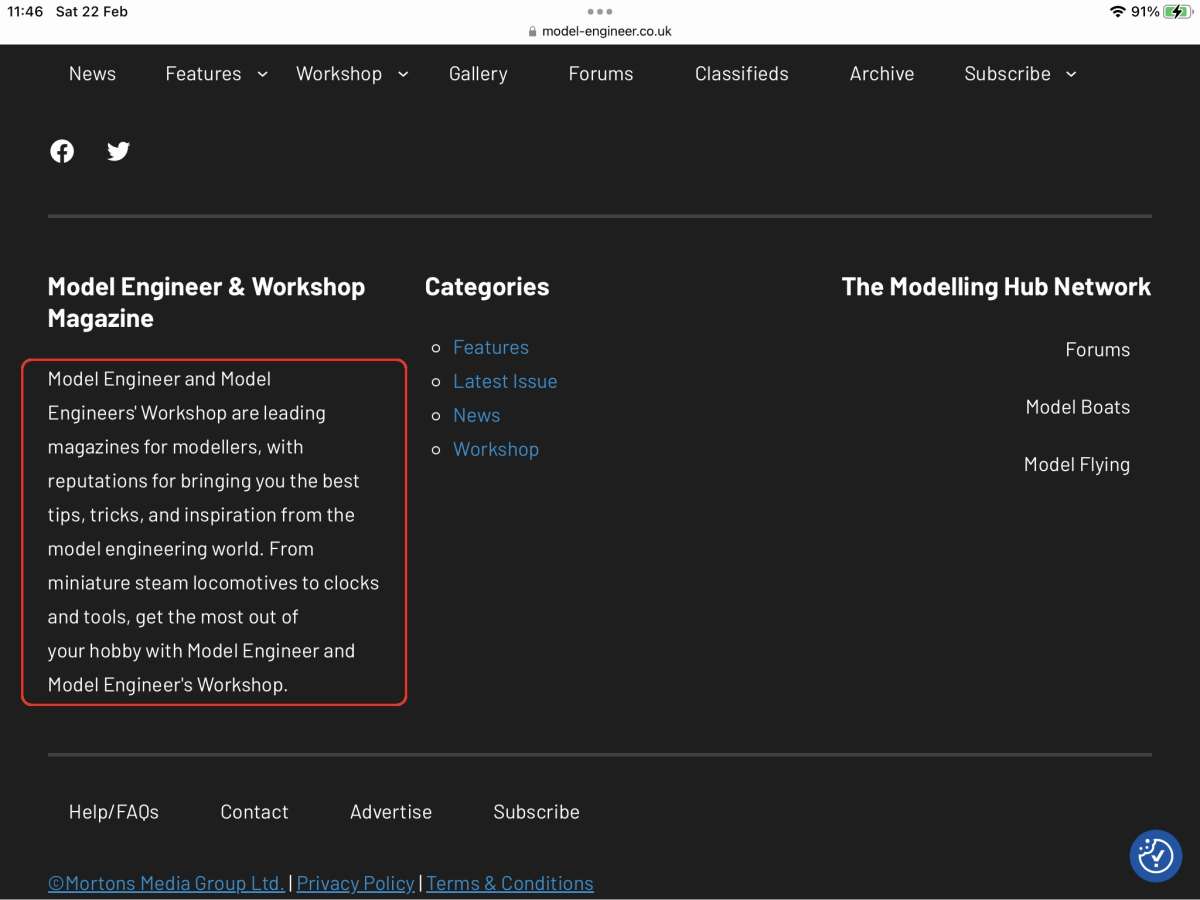
Task: Open the Classifieds nav item
Action: click(x=742, y=74)
